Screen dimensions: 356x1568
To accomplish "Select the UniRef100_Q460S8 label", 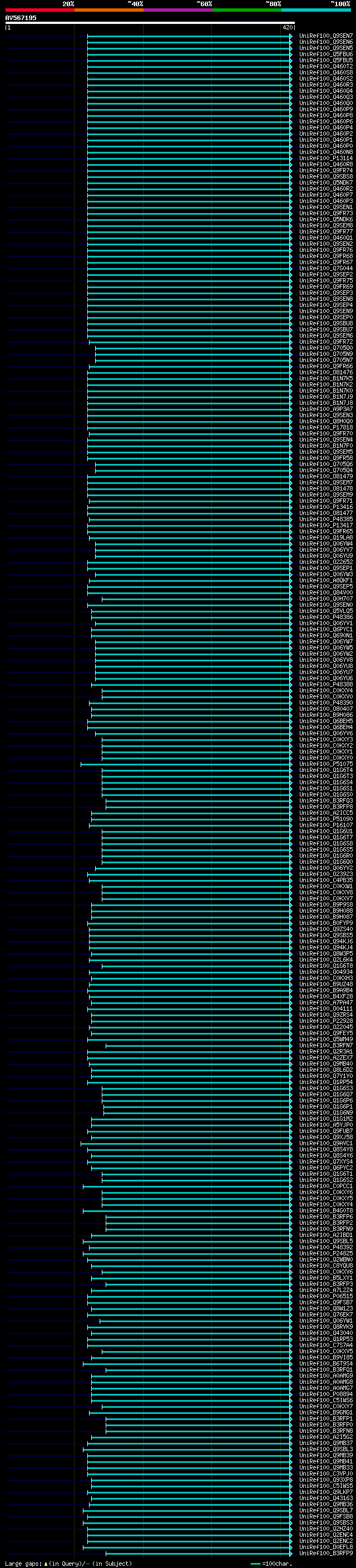I will point(326,72).
